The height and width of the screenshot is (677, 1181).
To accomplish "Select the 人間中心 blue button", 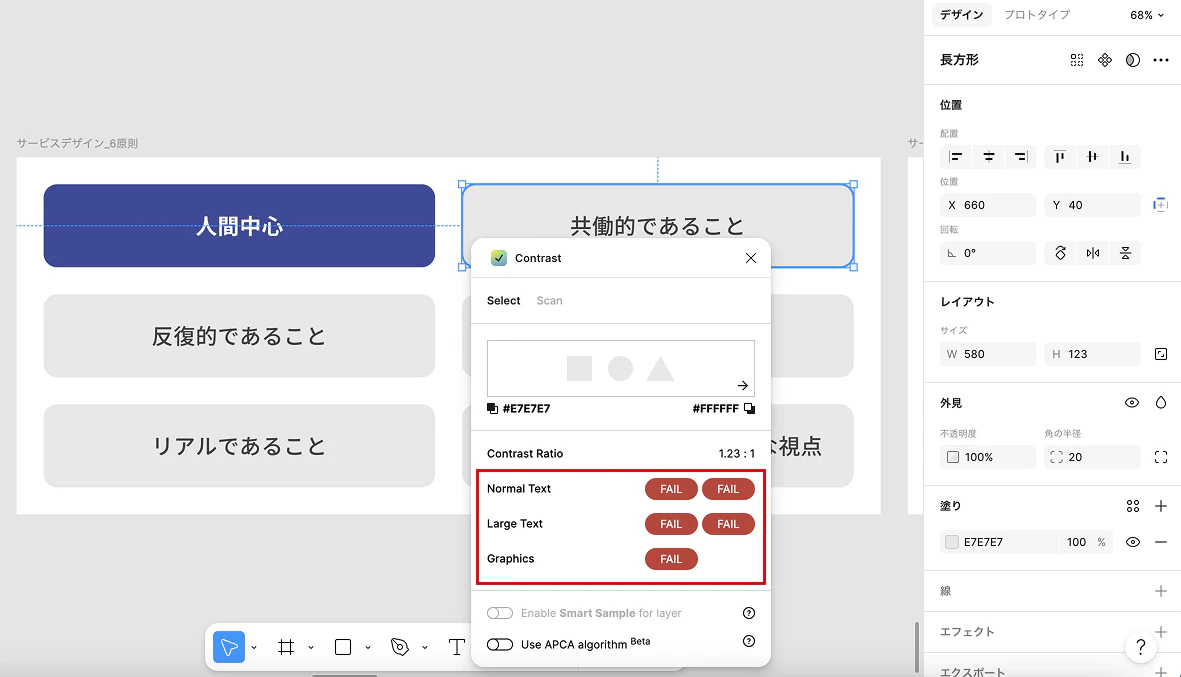I will (240, 225).
